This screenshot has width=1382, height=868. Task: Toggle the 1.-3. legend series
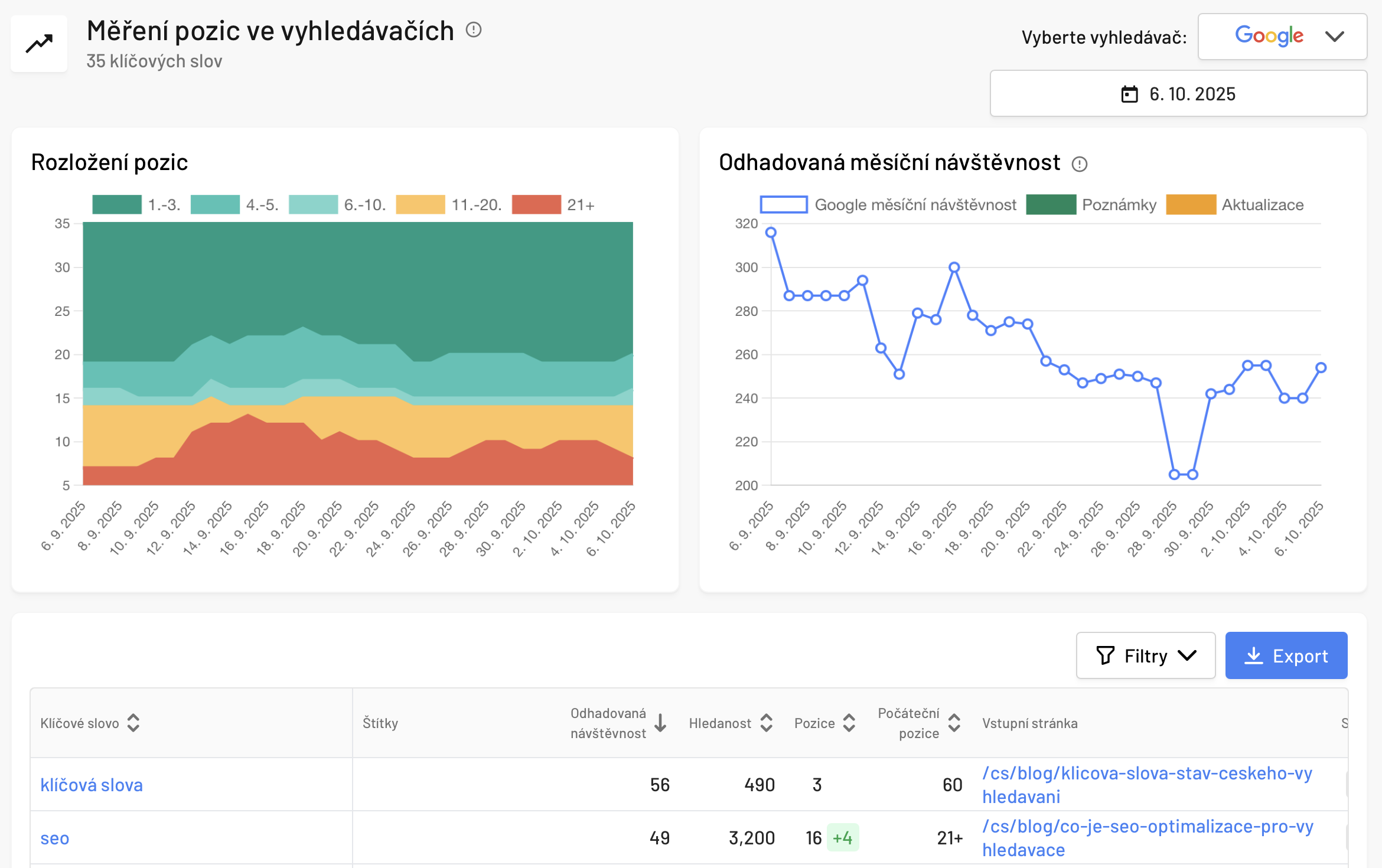pos(117,205)
